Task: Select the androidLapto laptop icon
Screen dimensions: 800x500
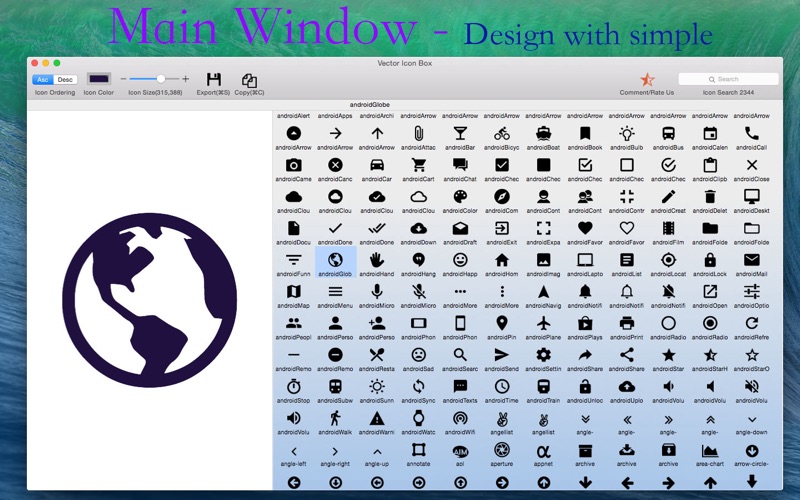Action: (x=585, y=260)
